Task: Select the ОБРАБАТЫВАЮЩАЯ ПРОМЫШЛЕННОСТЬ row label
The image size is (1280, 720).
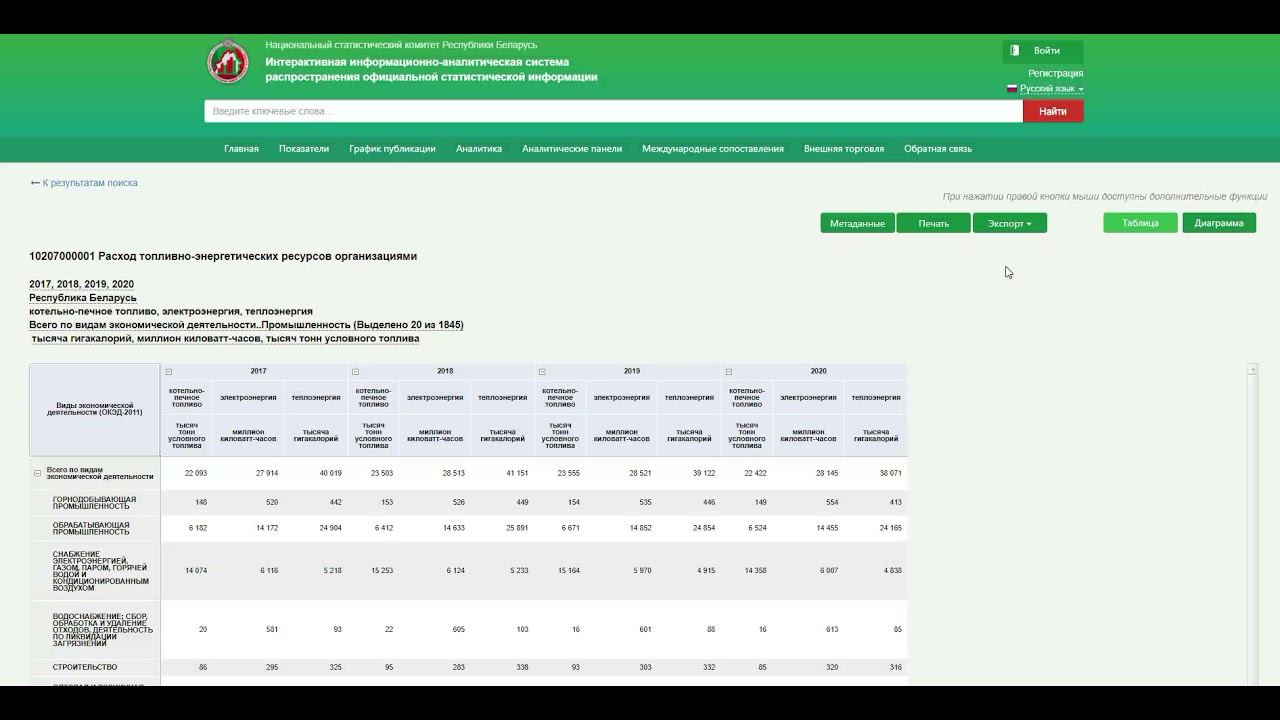Action: coord(95,528)
